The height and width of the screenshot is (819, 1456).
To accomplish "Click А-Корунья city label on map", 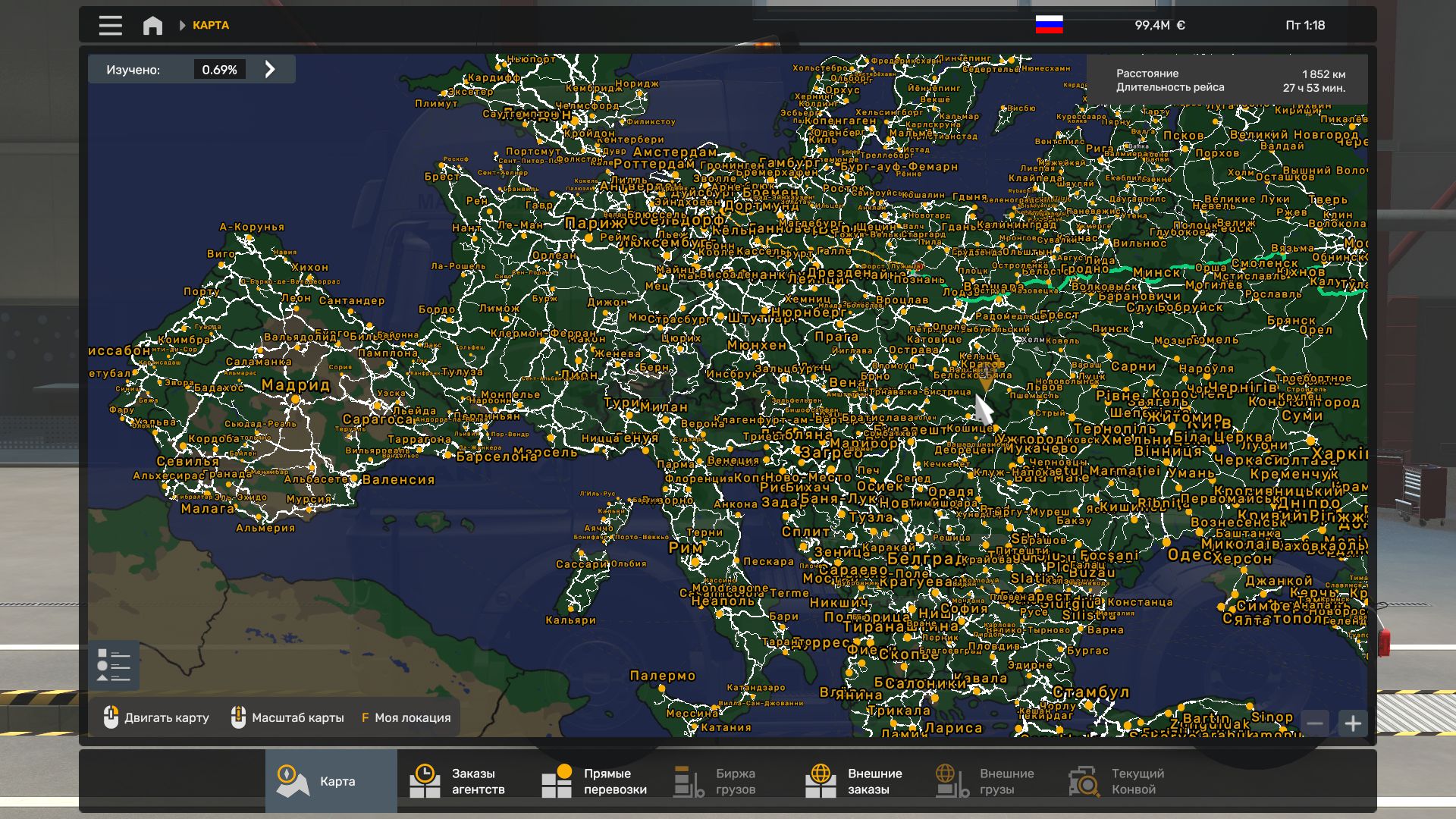I will [x=252, y=227].
